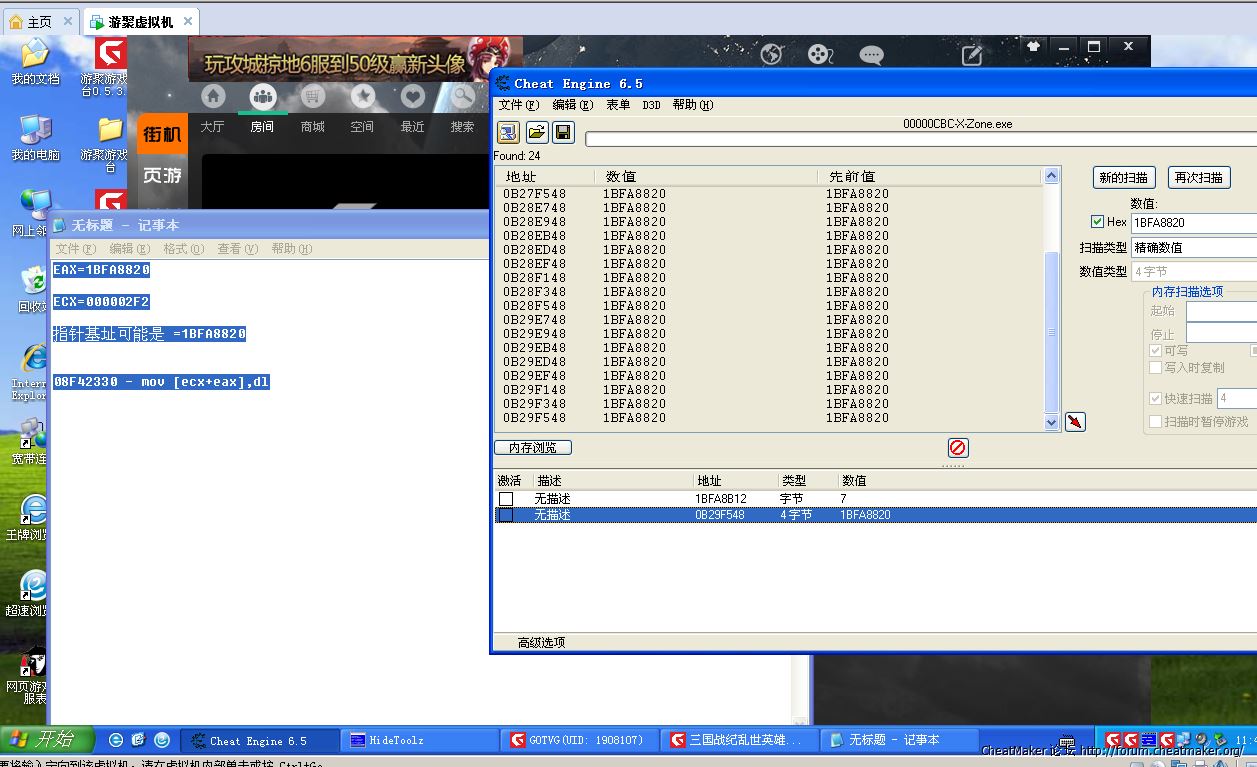The image size is (1257, 767).
Task: Click the chat bubble icon in game platform
Action: click(x=871, y=54)
